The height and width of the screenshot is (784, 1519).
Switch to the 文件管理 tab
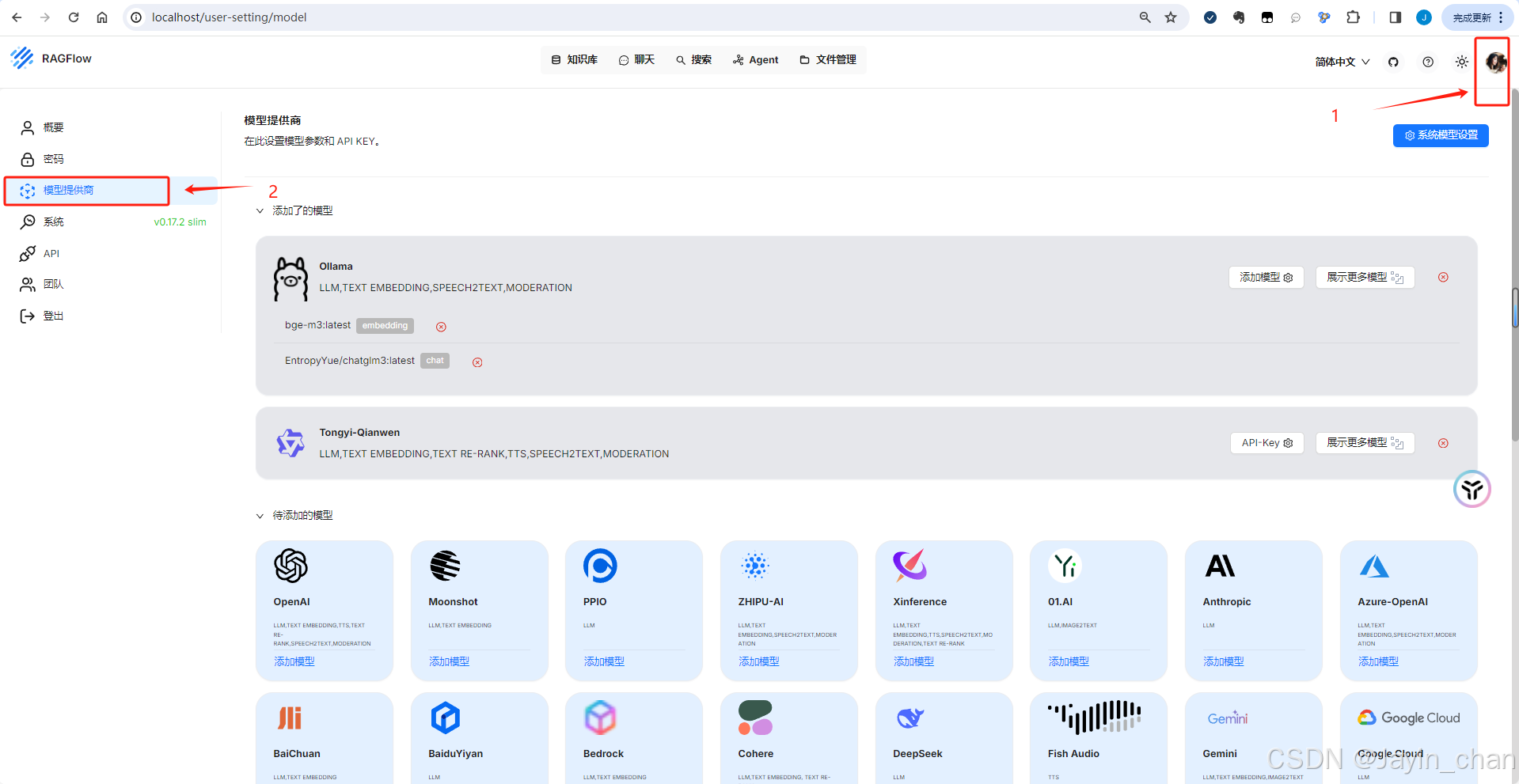click(828, 59)
